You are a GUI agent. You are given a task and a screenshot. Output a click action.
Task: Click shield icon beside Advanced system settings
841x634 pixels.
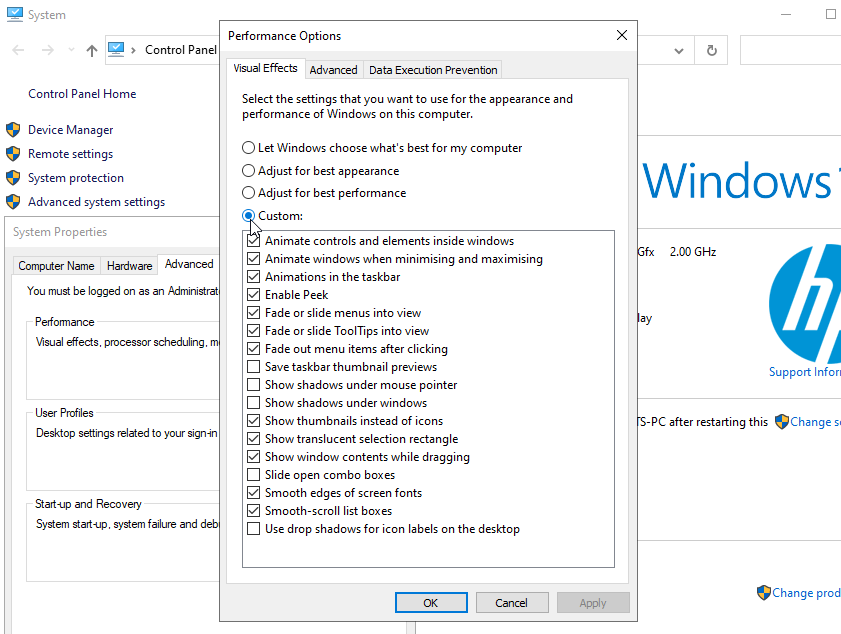point(13,202)
